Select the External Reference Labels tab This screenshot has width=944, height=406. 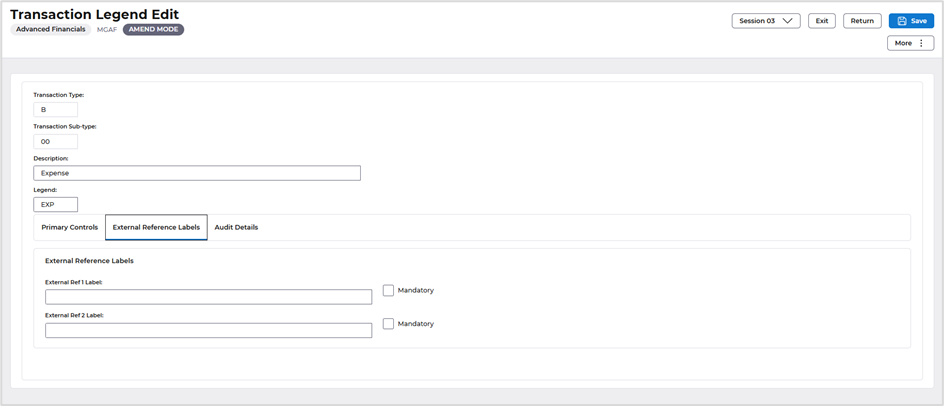pos(157,228)
